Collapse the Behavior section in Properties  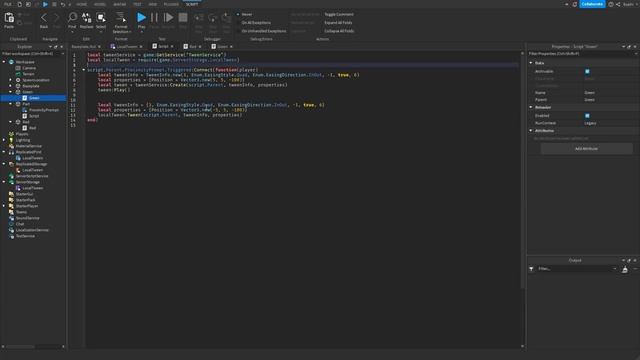point(531,107)
